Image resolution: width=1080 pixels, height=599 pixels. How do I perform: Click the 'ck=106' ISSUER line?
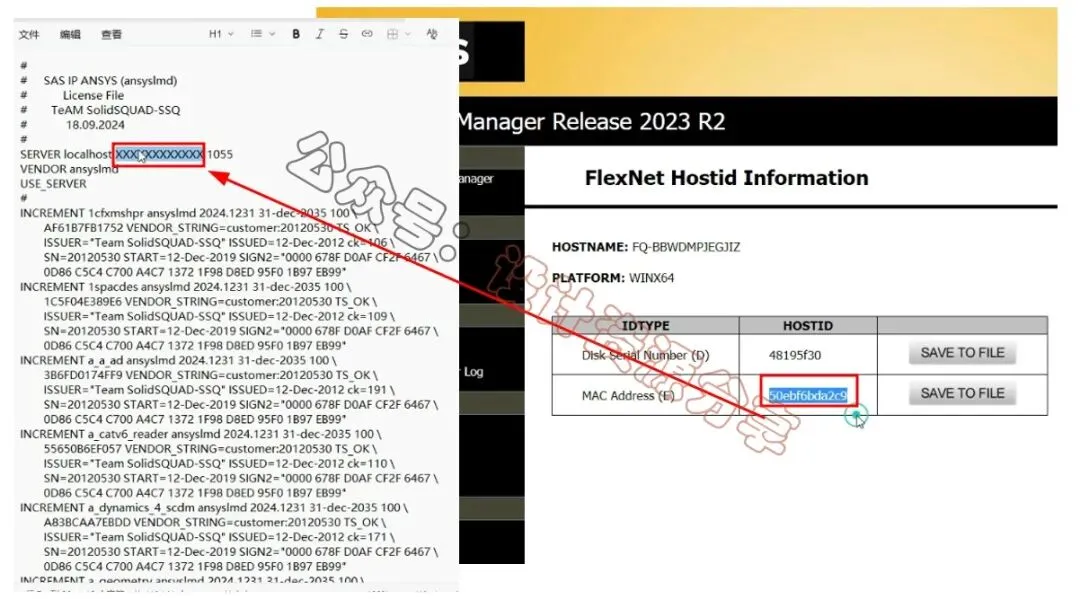tap(219, 242)
